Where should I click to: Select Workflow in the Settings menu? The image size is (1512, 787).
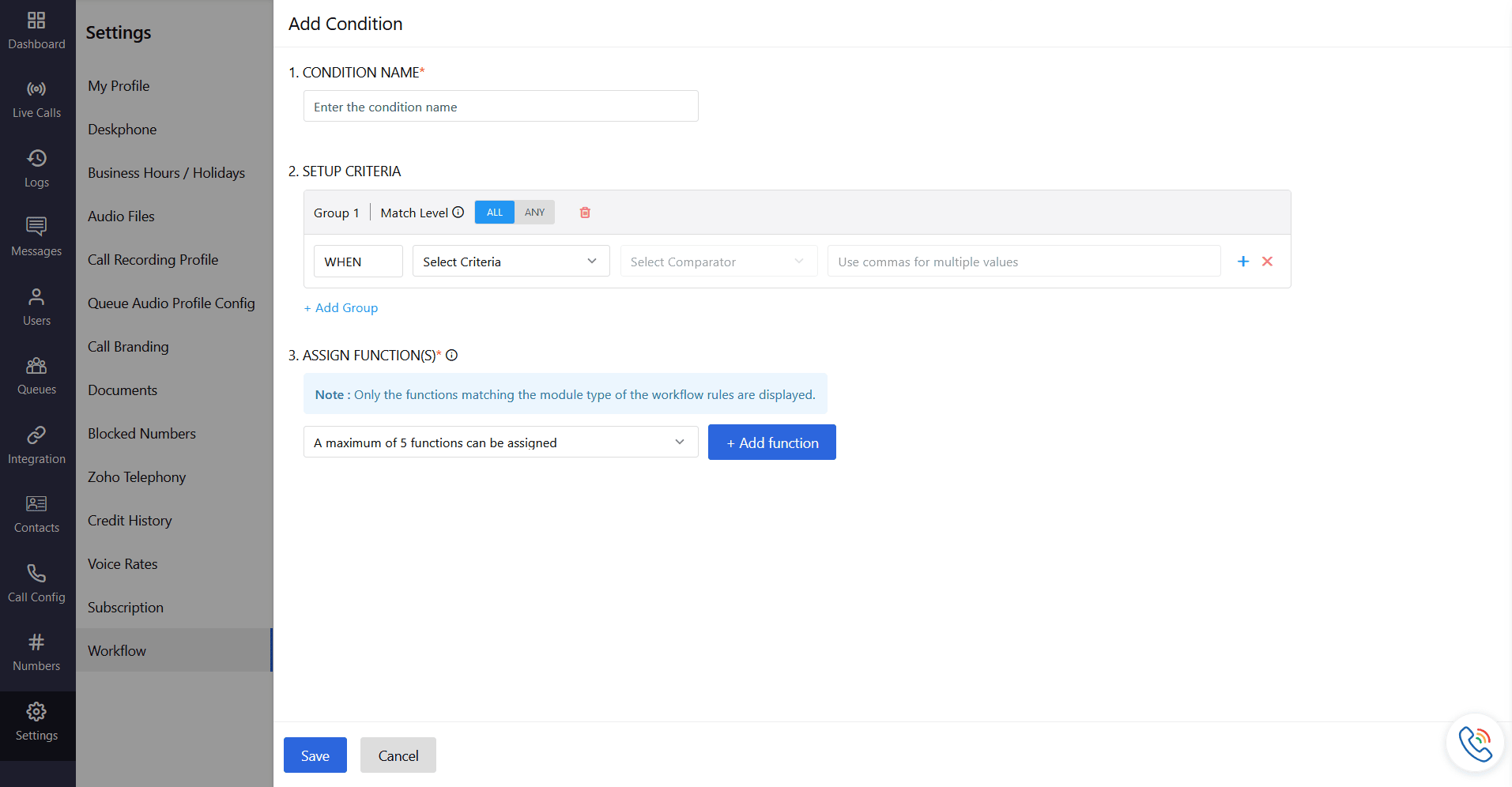click(x=117, y=650)
